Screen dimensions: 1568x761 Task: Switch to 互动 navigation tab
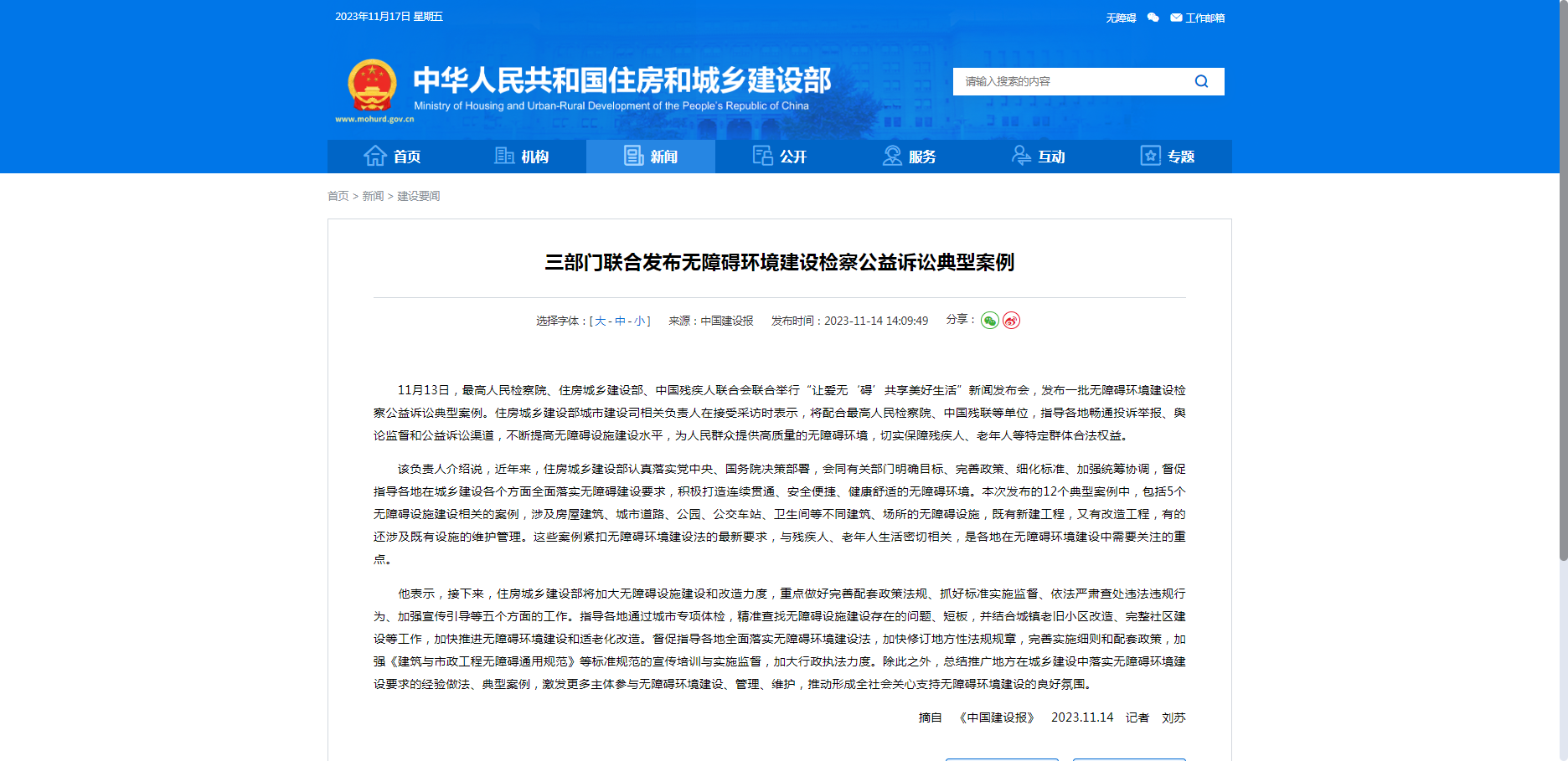pyautogui.click(x=1039, y=157)
